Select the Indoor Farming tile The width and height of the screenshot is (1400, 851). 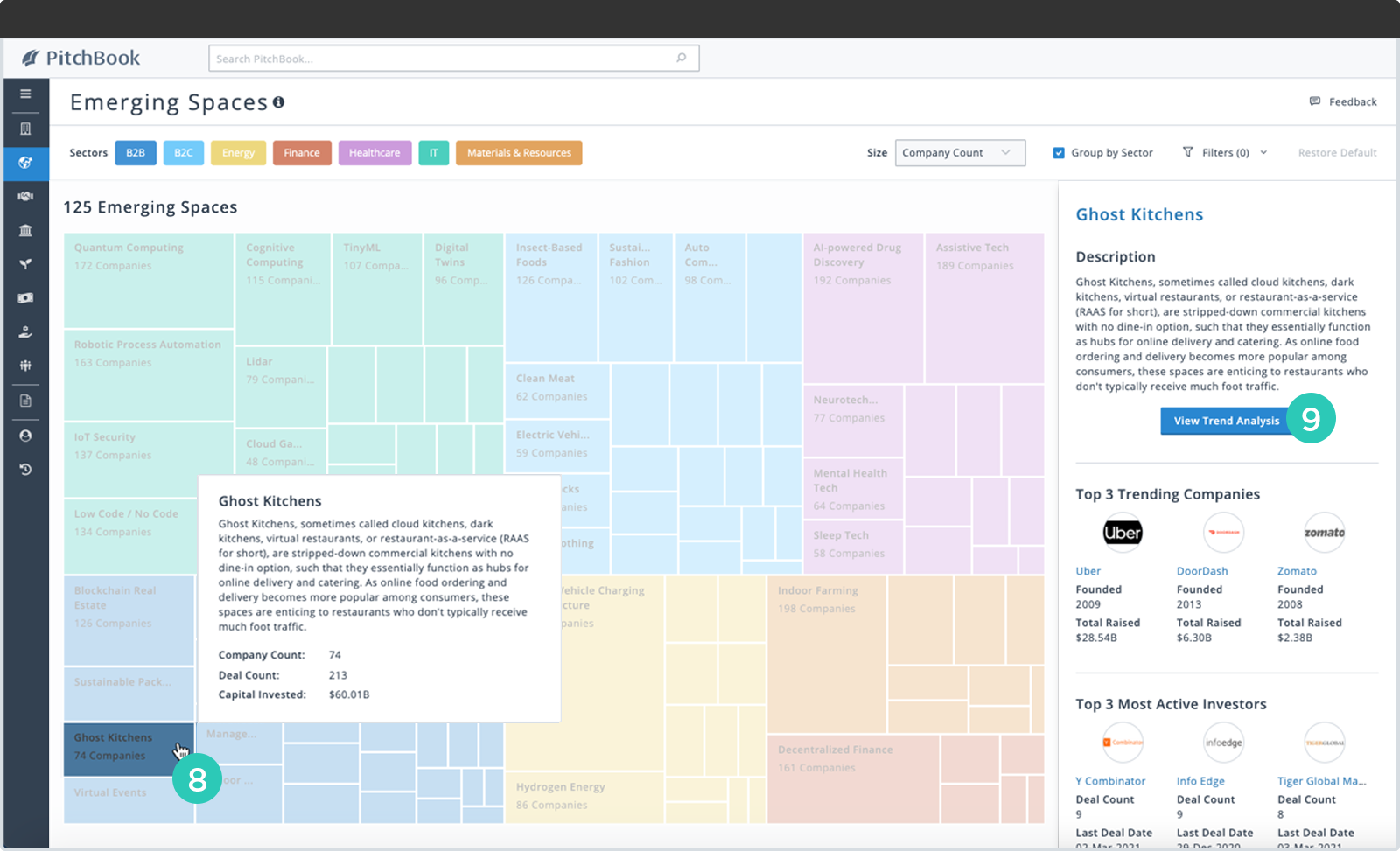pyautogui.click(x=827, y=654)
